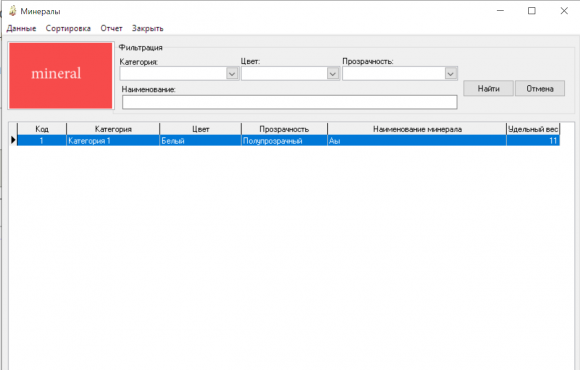Click the Закрыть menu item

tap(148, 28)
